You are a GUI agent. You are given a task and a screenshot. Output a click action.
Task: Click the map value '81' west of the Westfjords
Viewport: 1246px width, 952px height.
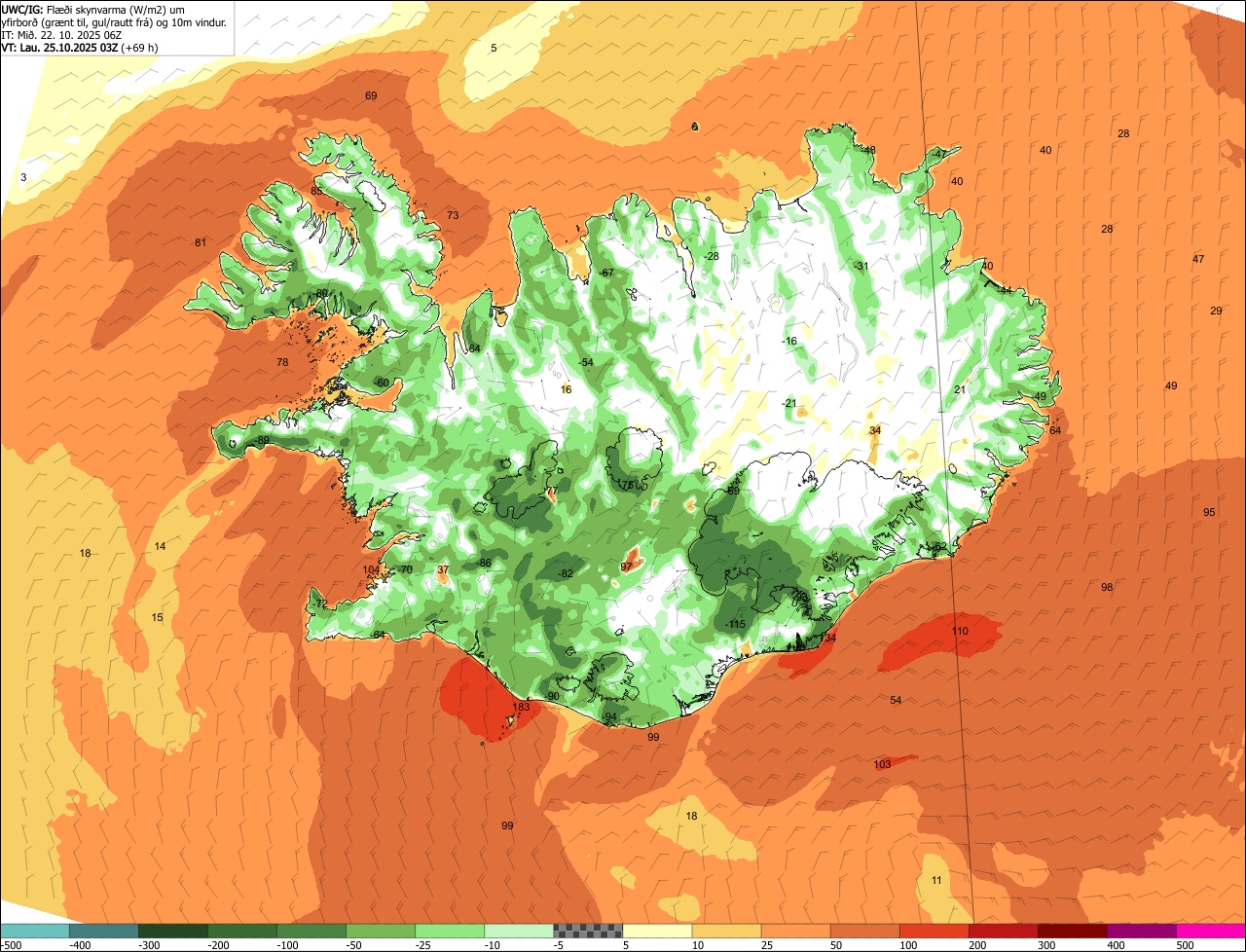click(201, 242)
